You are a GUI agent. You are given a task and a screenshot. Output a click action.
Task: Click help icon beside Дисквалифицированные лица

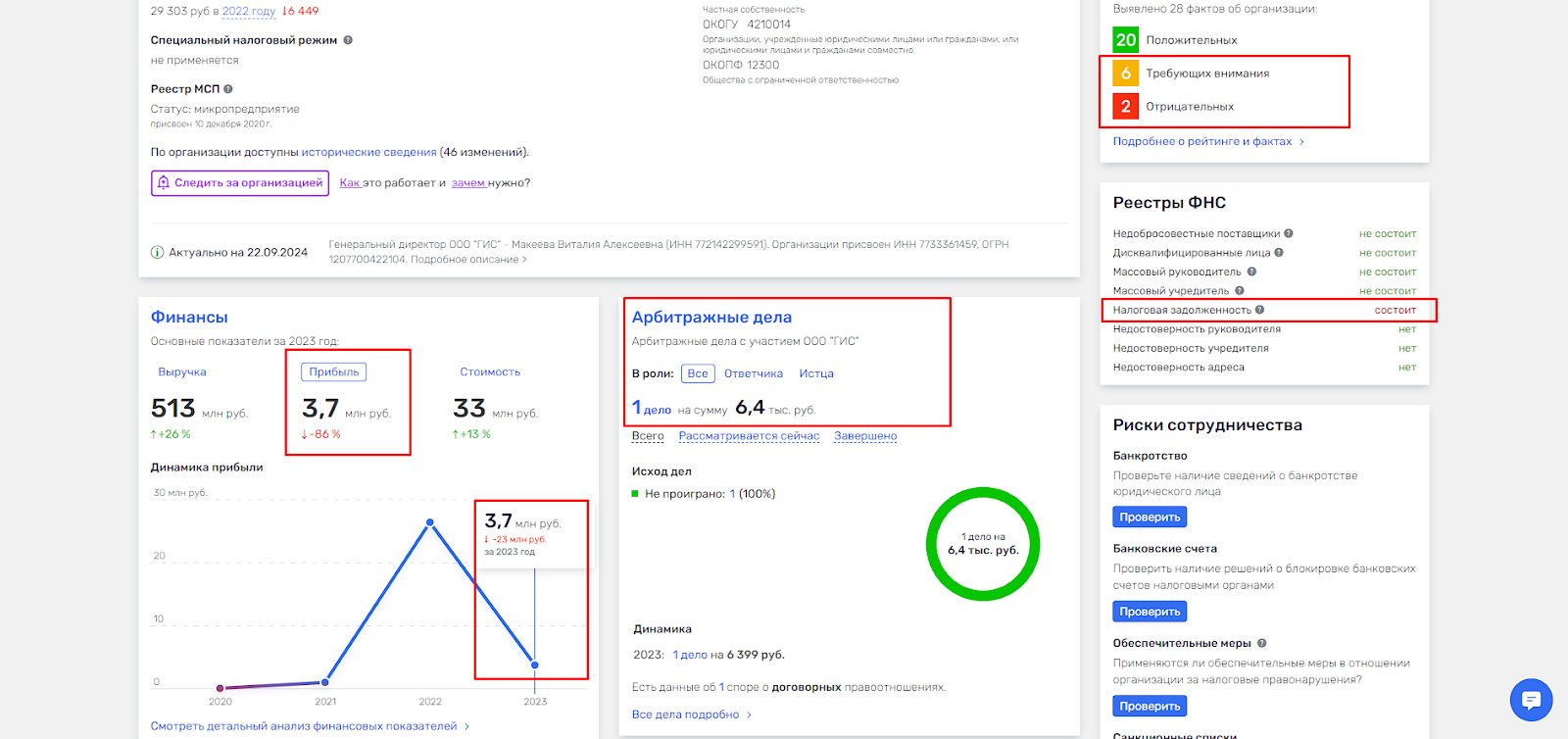[1279, 253]
